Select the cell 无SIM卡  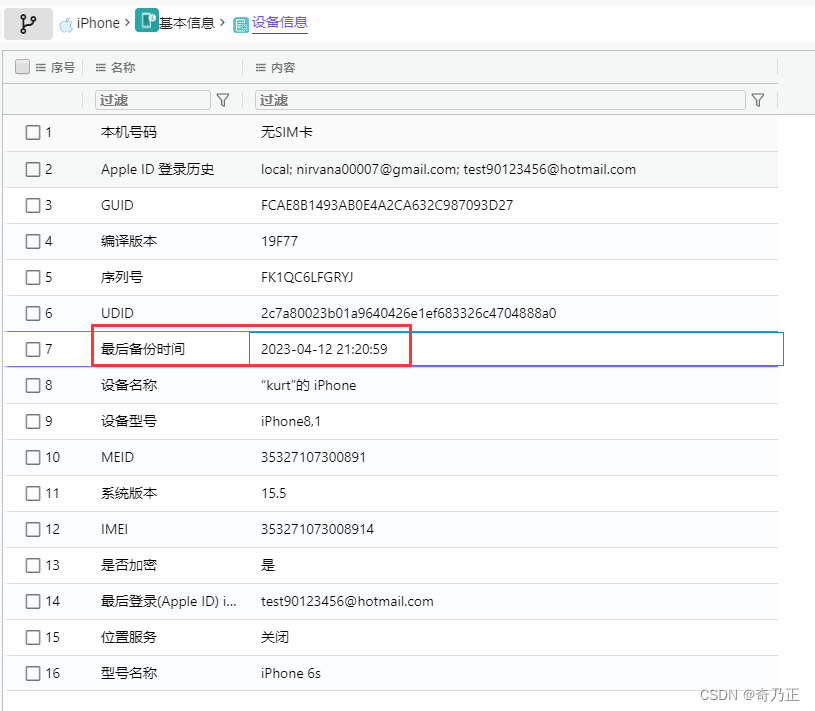286,133
